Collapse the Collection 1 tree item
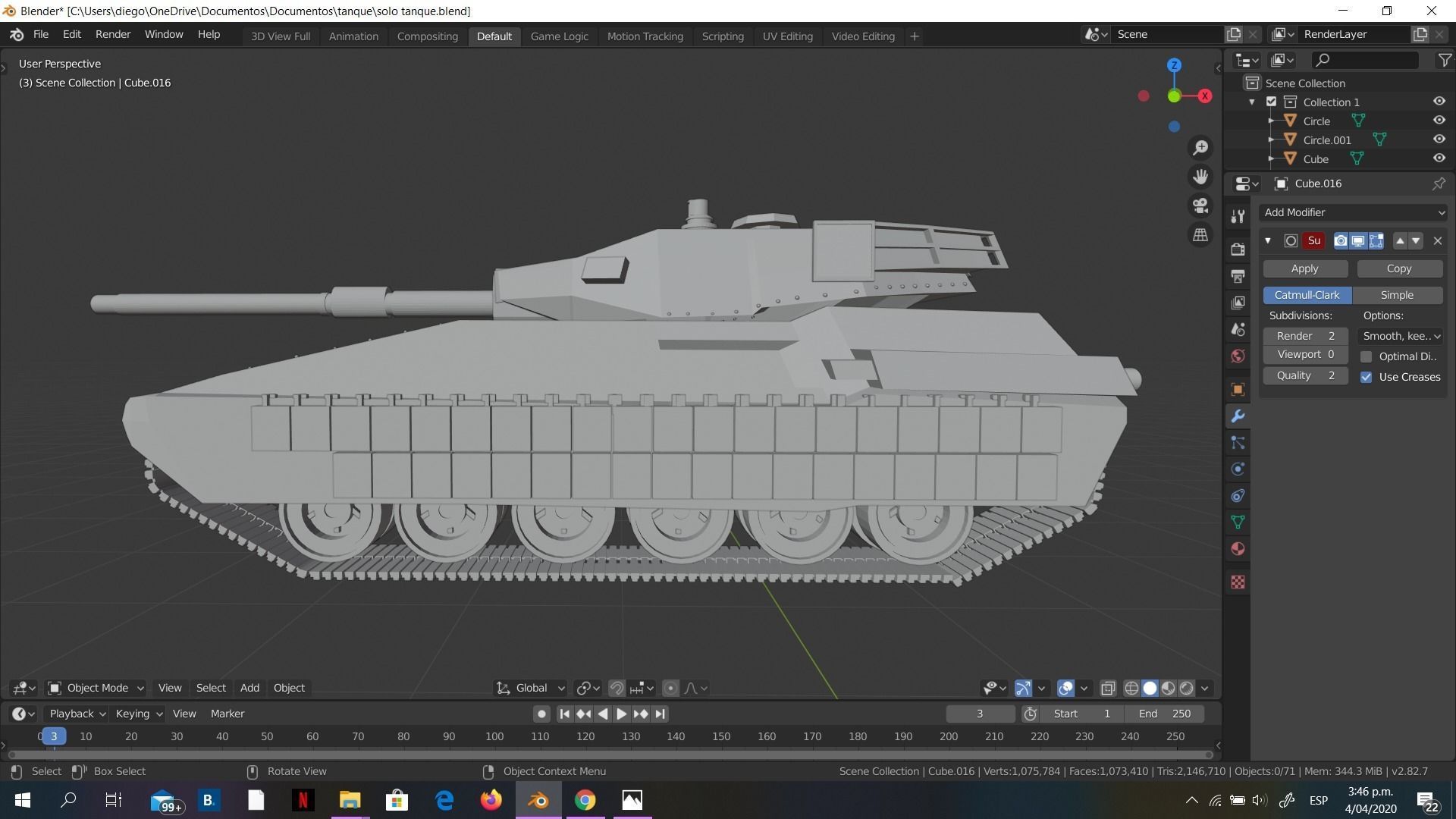The width and height of the screenshot is (1456, 819). (x=1250, y=101)
